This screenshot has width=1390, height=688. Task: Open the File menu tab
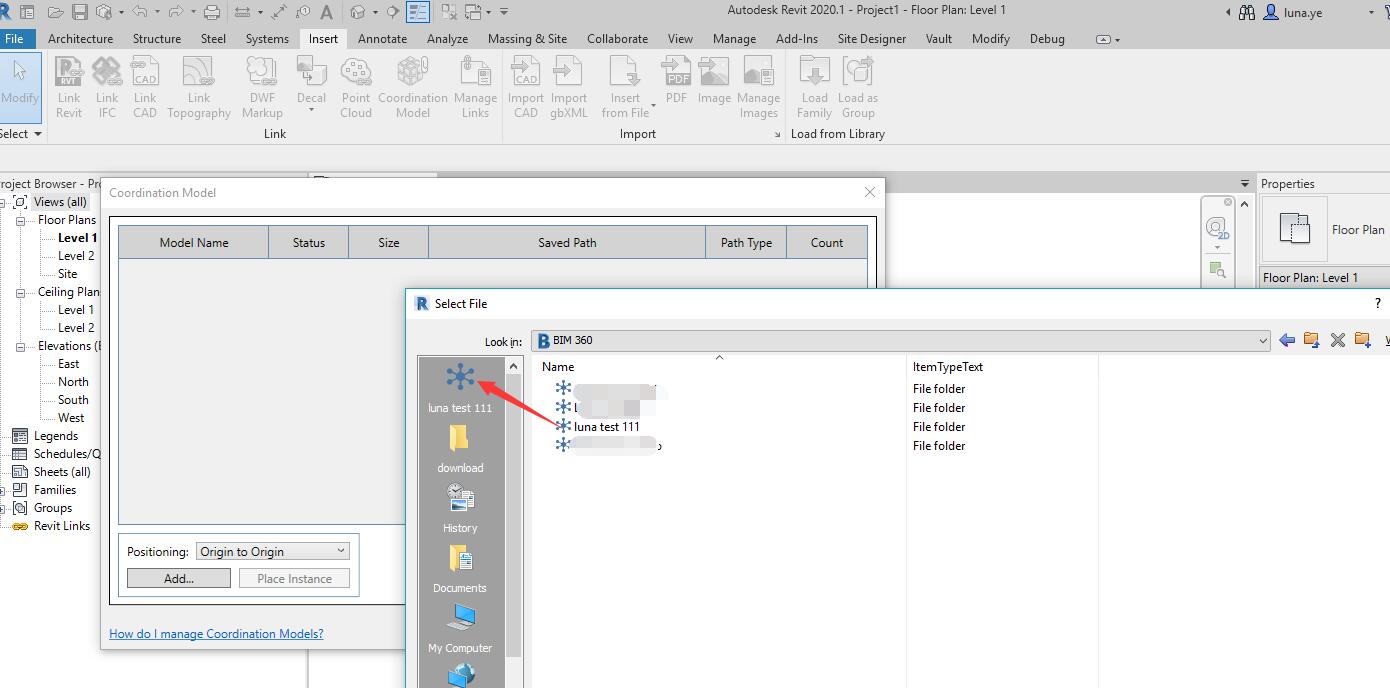click(15, 39)
